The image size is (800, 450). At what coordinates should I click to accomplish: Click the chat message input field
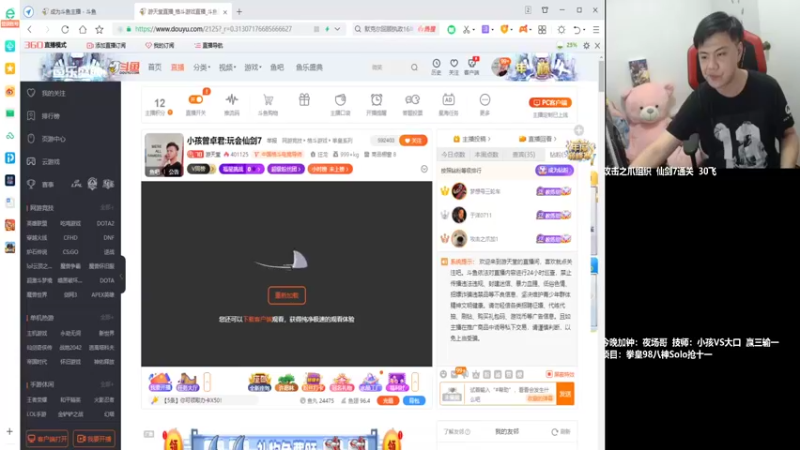pyautogui.click(x=510, y=394)
